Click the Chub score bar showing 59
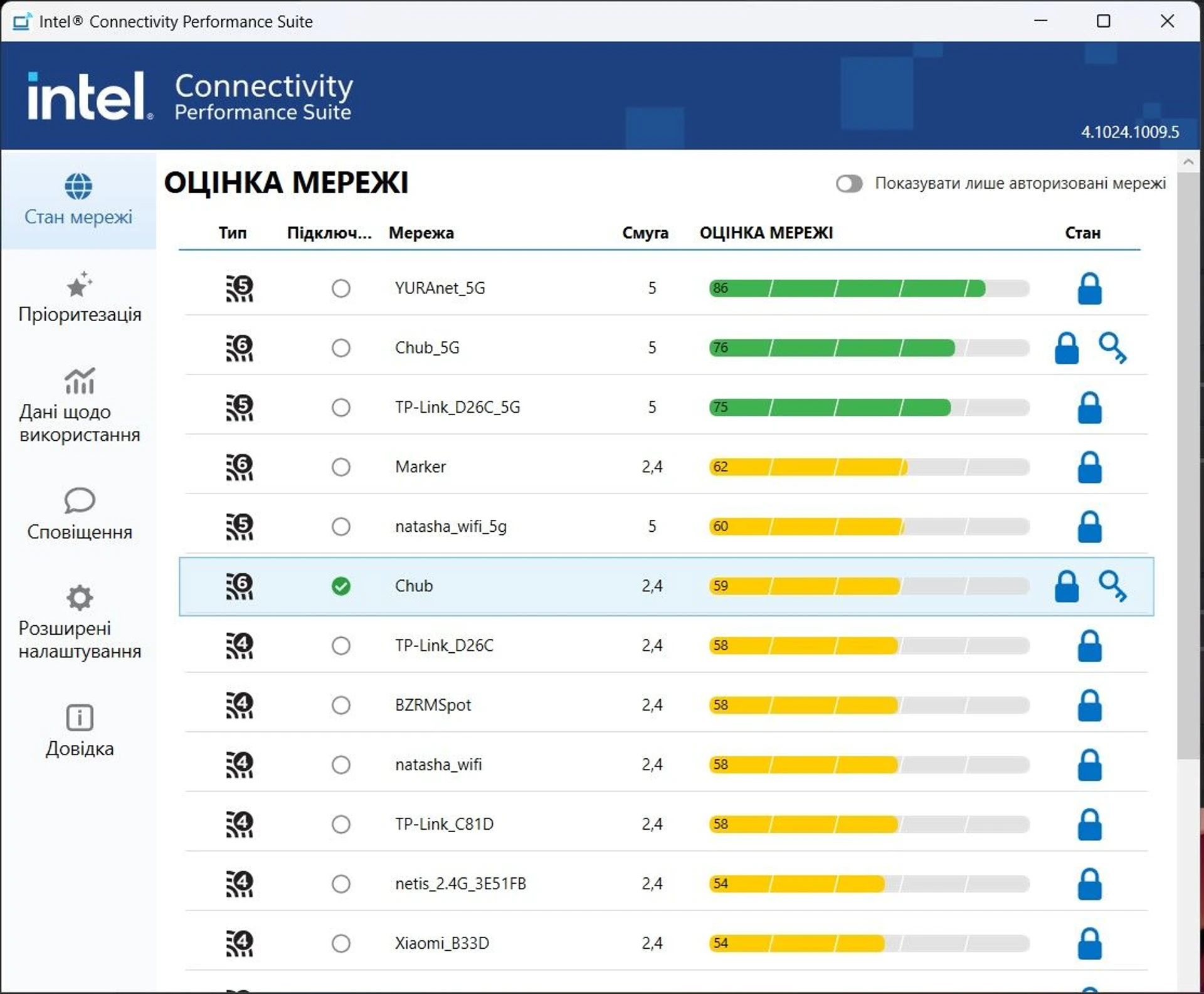Image resolution: width=1204 pixels, height=994 pixels. coord(869,586)
